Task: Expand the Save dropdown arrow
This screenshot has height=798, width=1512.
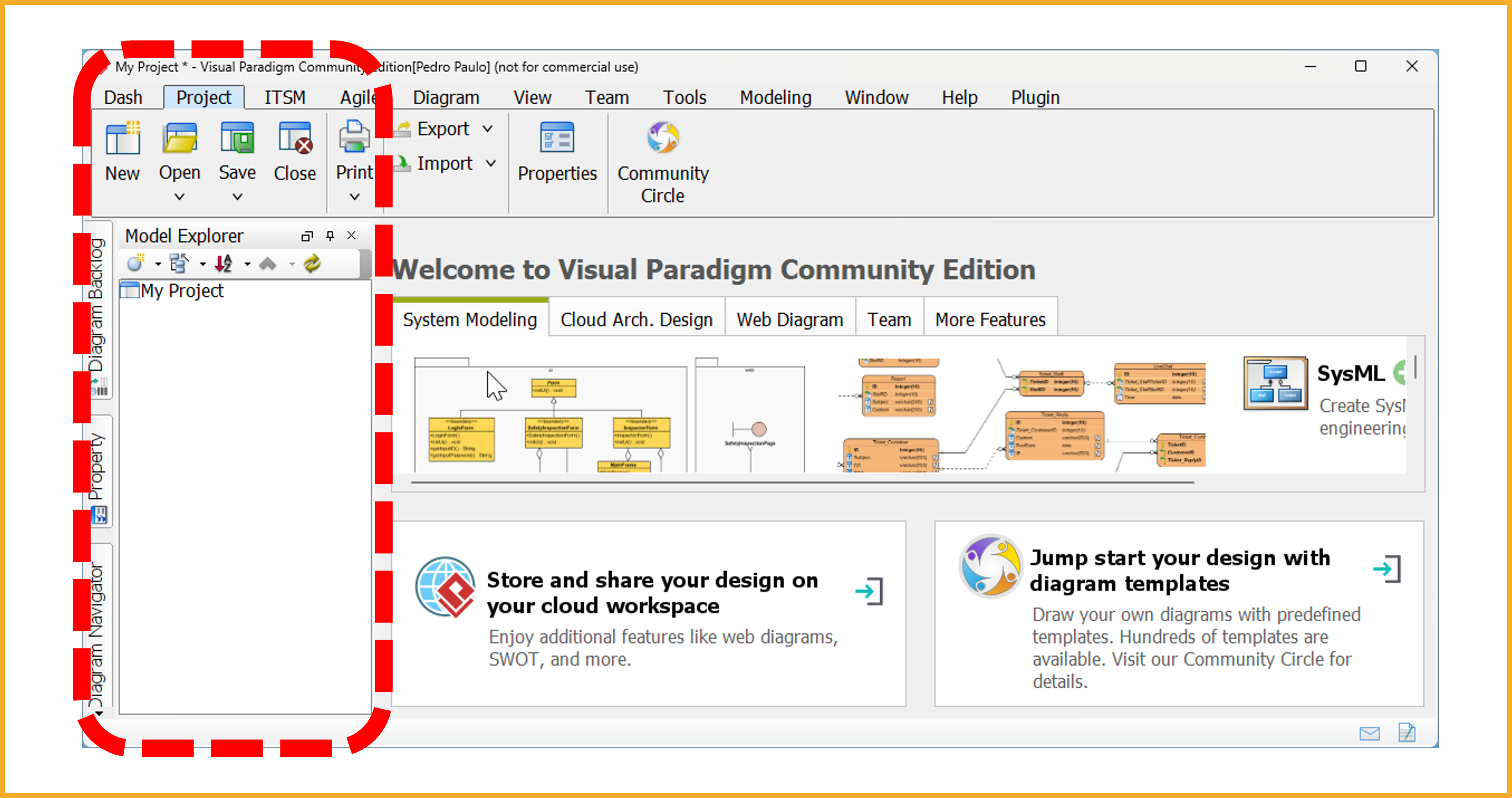Action: point(237,197)
